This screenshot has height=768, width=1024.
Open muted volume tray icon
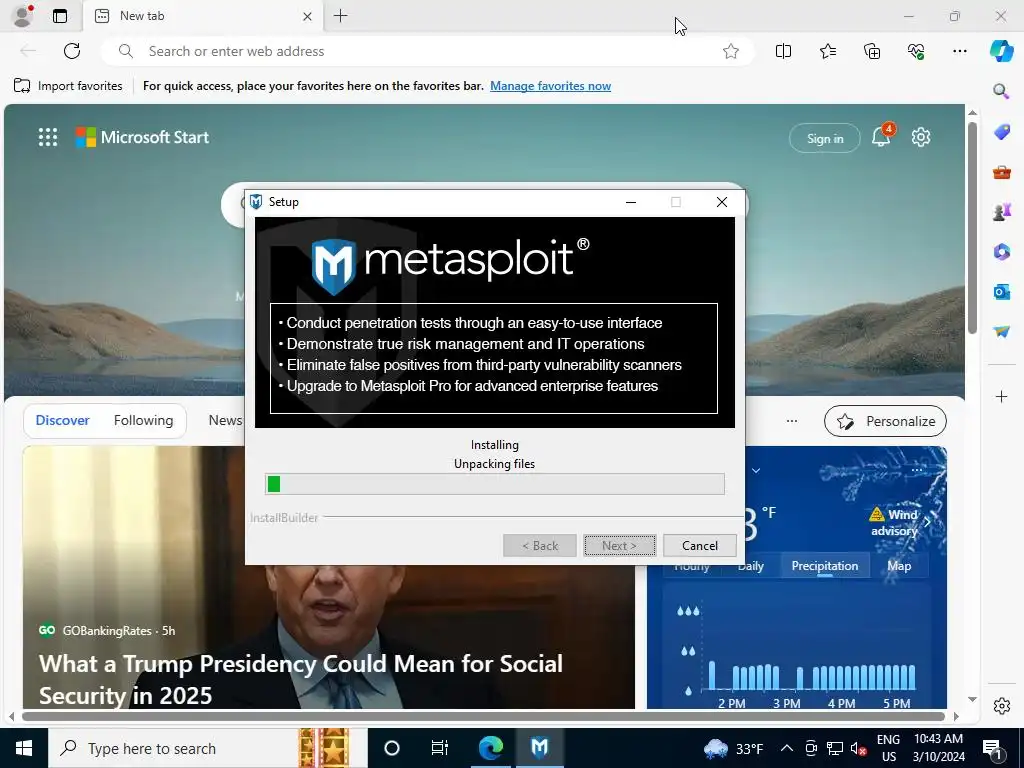859,748
